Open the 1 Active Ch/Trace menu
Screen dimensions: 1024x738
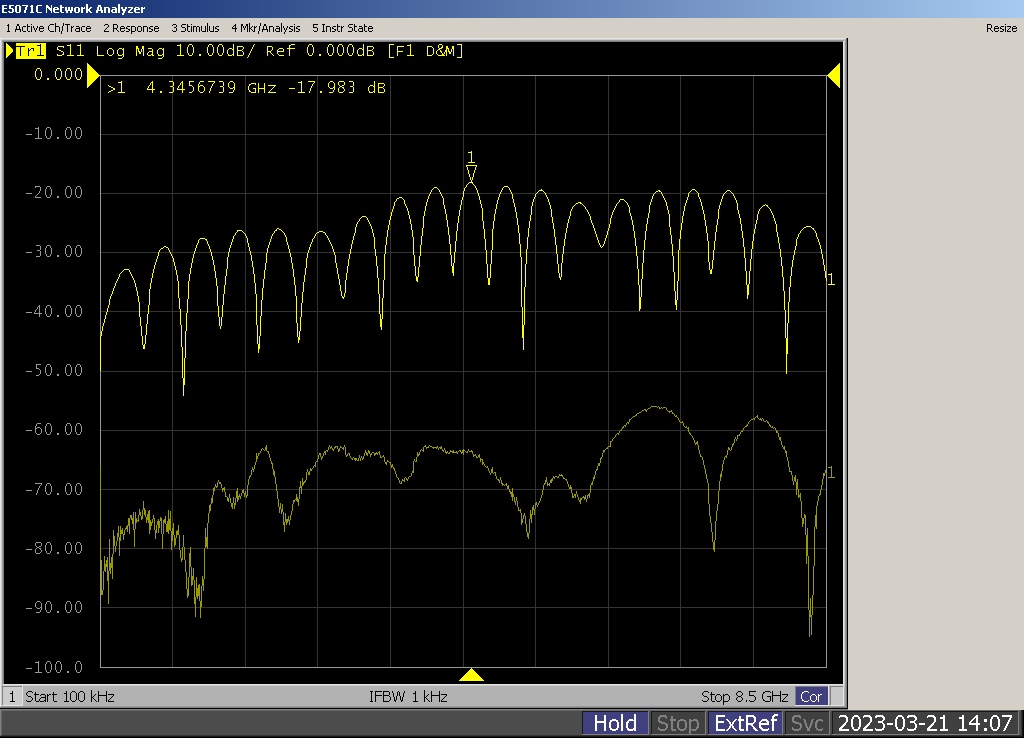48,28
